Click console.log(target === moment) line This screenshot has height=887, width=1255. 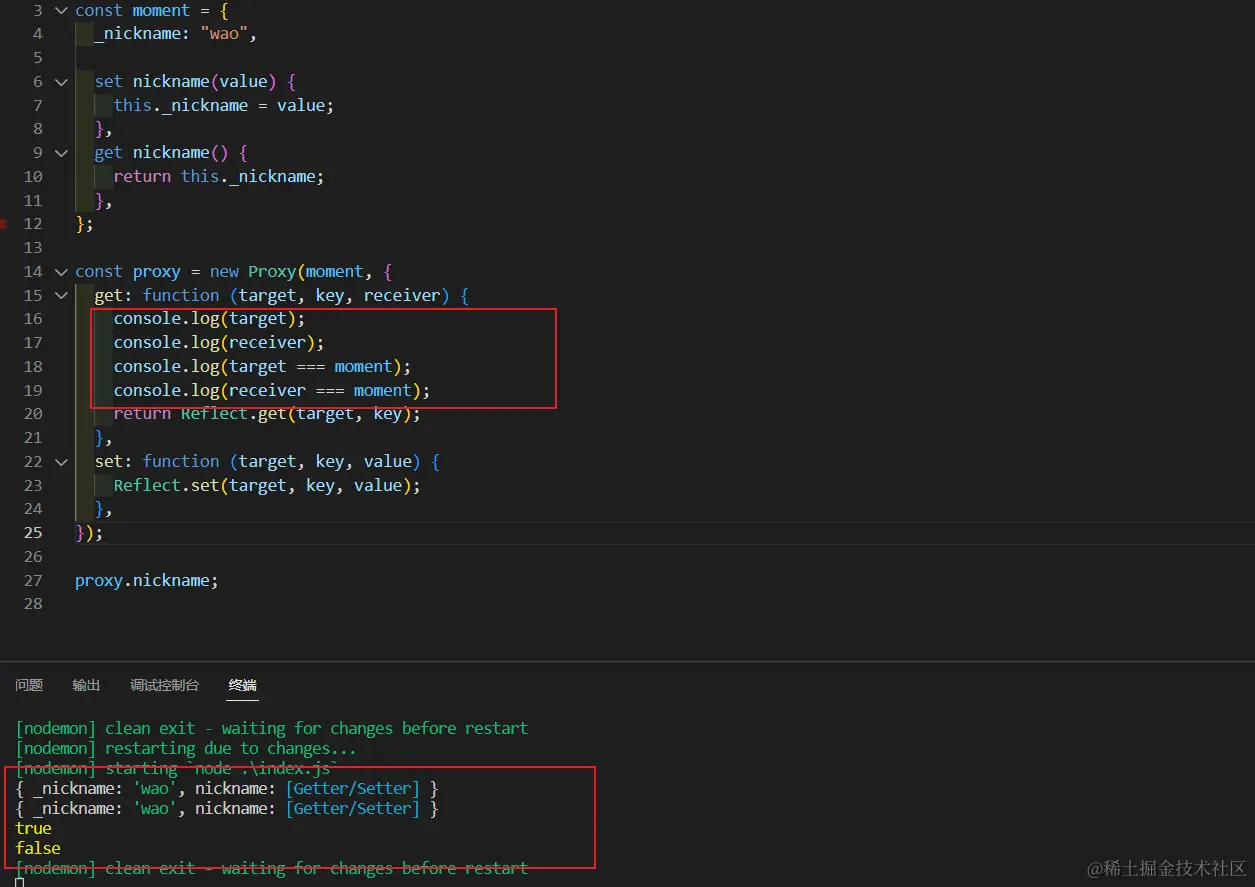(x=262, y=367)
